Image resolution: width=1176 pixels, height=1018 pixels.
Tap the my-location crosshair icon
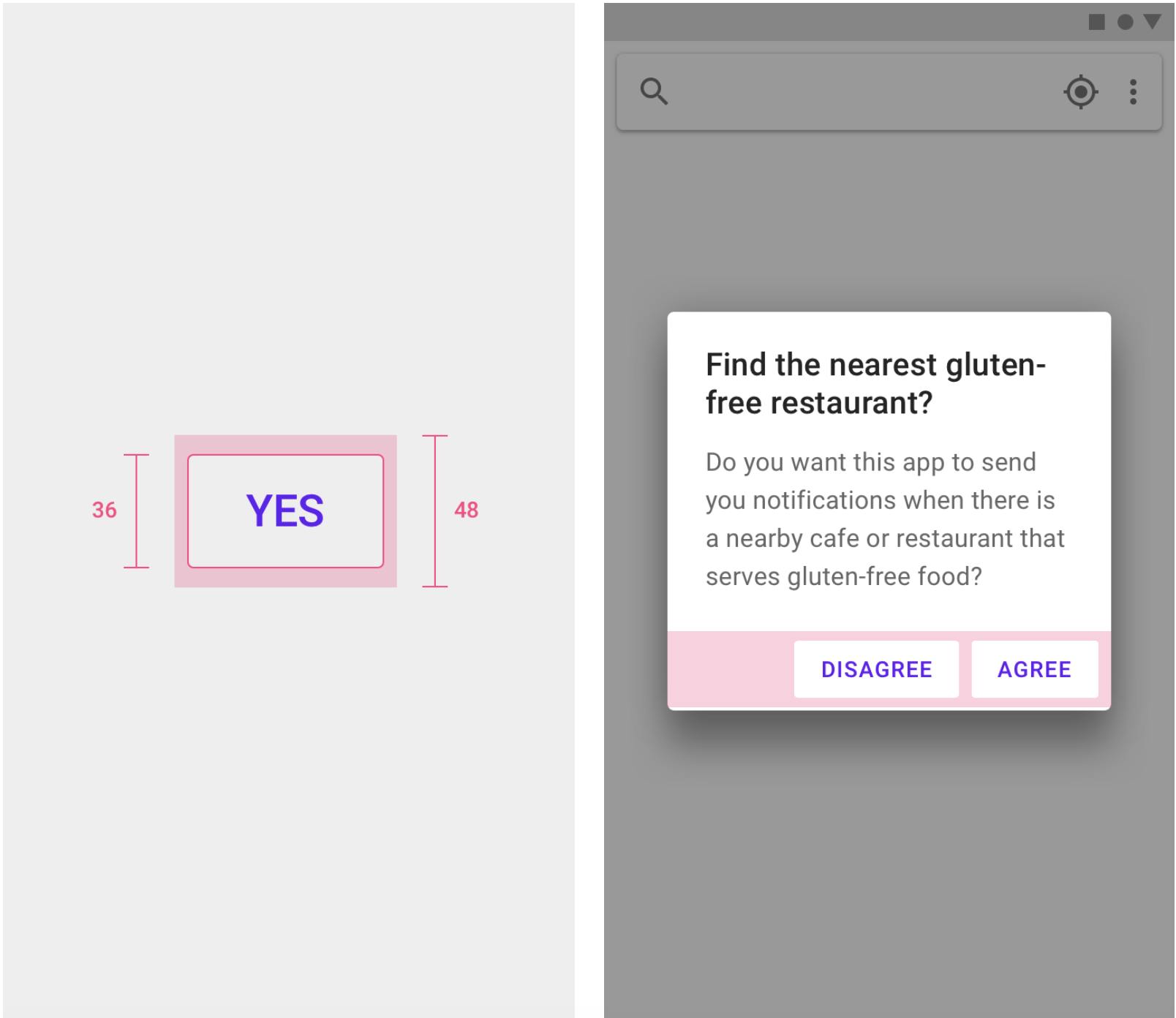point(1080,92)
